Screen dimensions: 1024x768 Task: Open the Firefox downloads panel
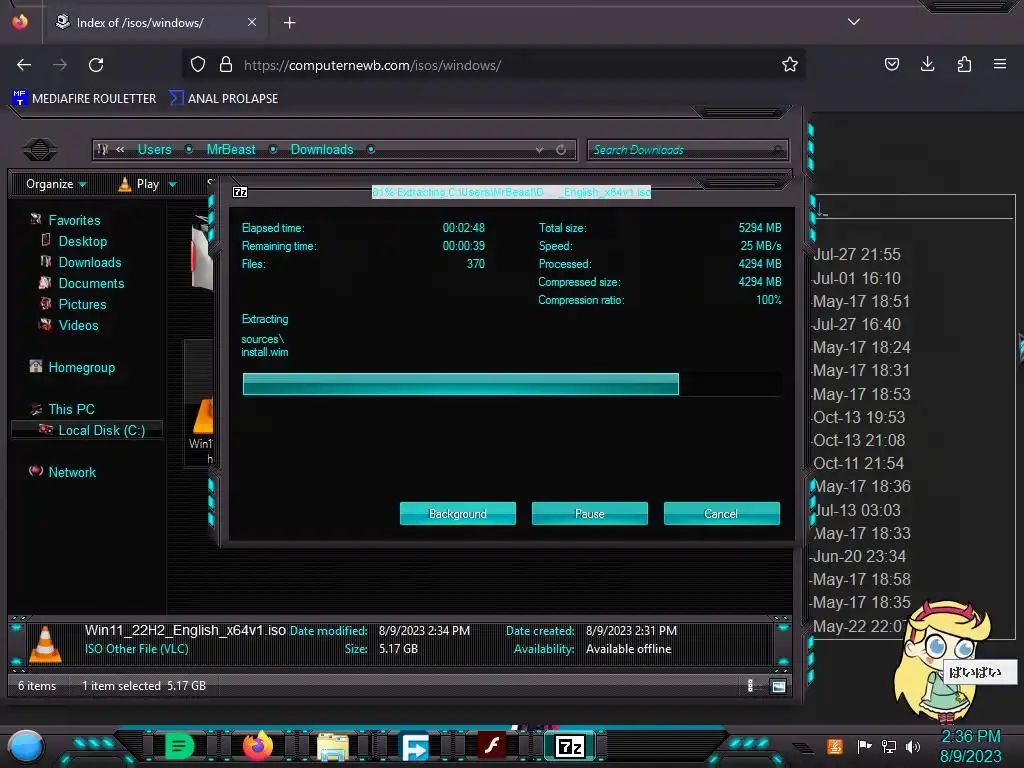pos(927,64)
